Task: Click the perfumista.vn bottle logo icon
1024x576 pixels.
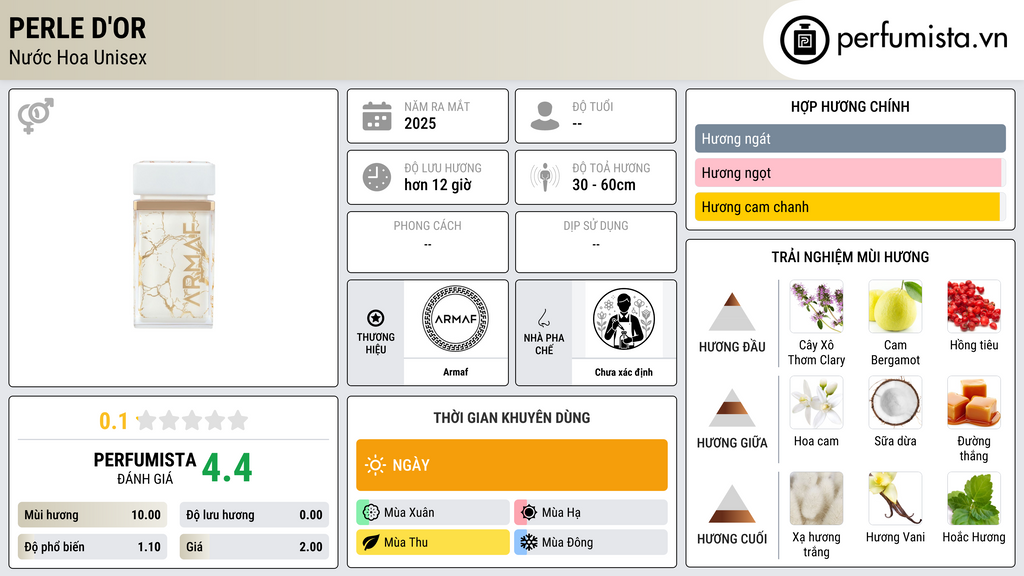Action: click(804, 40)
